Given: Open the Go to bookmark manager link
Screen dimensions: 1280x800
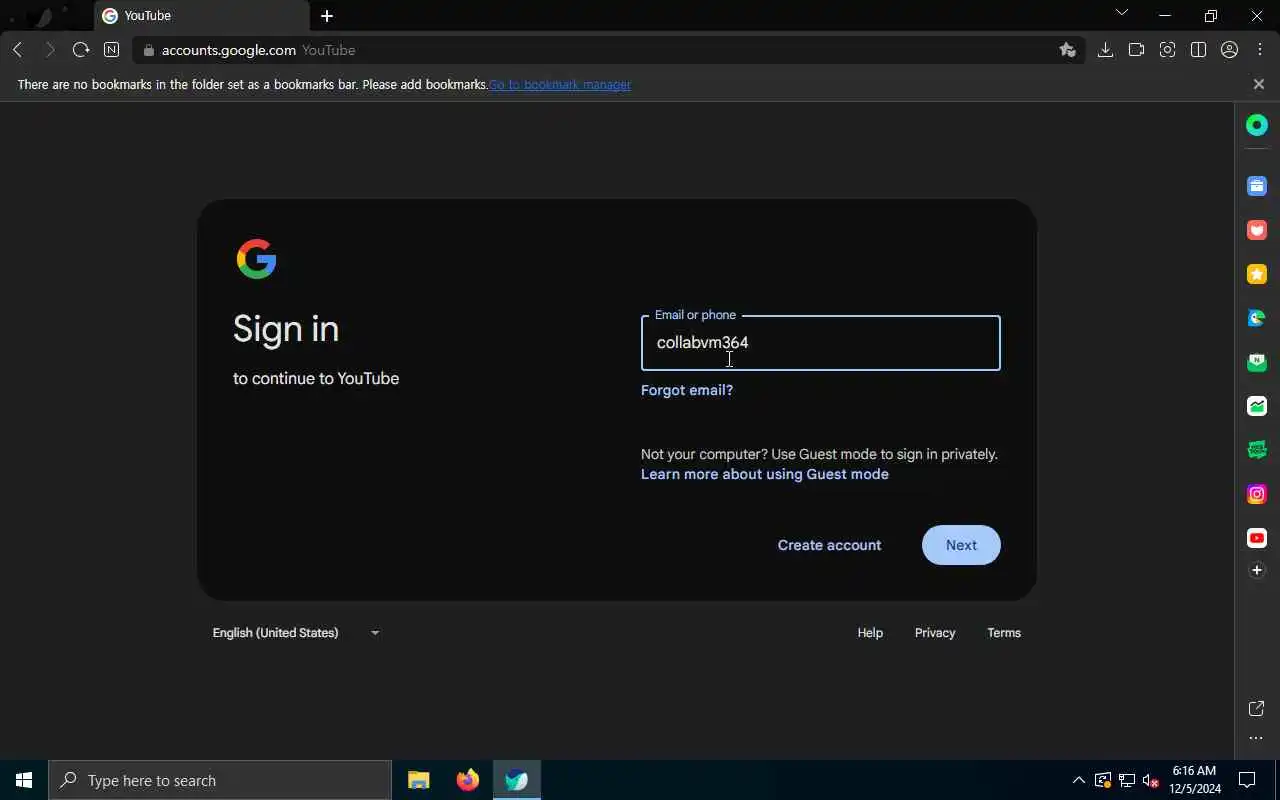Looking at the screenshot, I should pyautogui.click(x=560, y=84).
